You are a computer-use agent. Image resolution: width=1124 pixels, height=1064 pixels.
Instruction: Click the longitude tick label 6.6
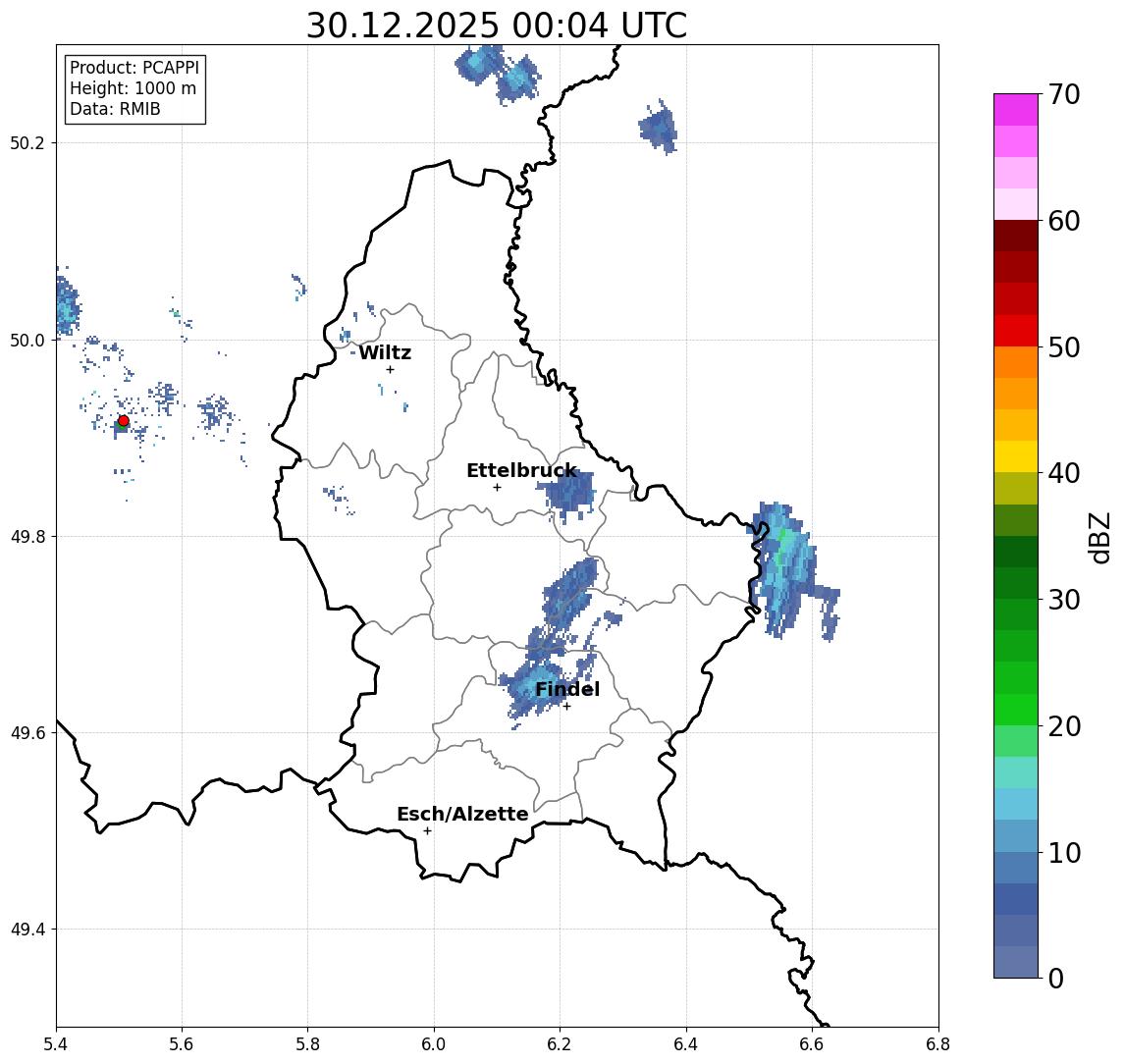(812, 1044)
